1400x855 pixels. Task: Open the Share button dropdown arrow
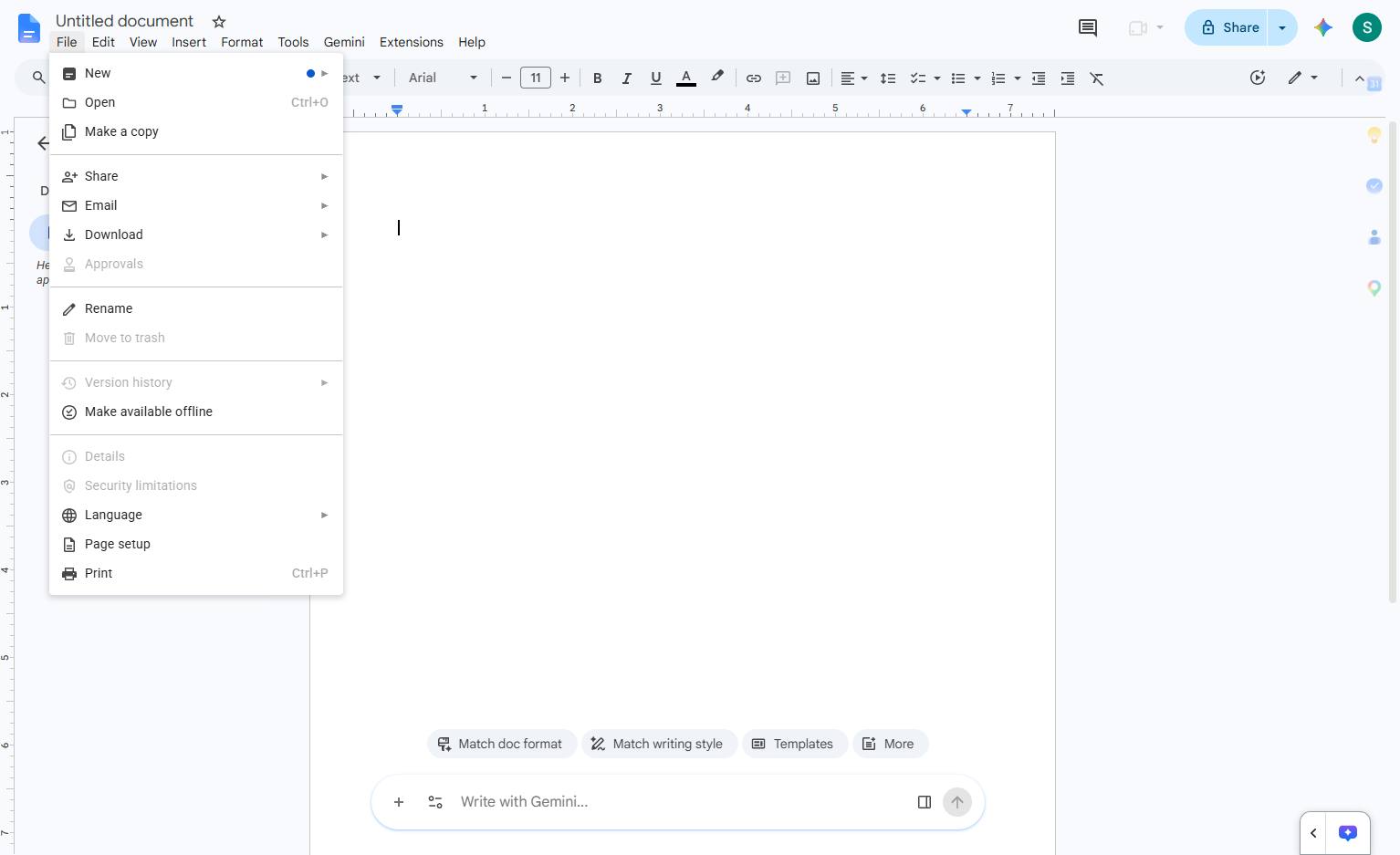[x=1282, y=27]
